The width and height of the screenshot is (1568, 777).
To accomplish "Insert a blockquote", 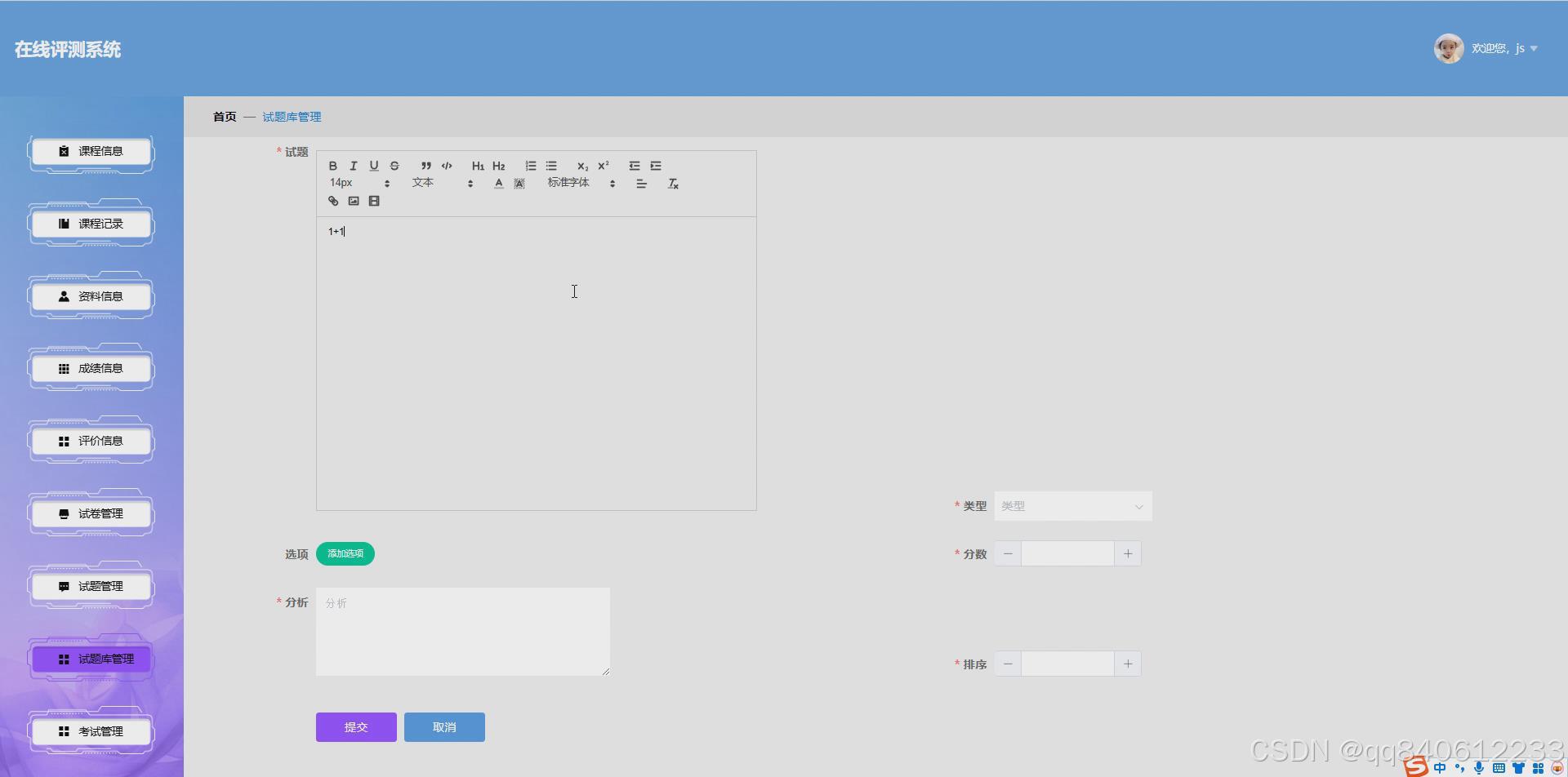I will (x=426, y=166).
